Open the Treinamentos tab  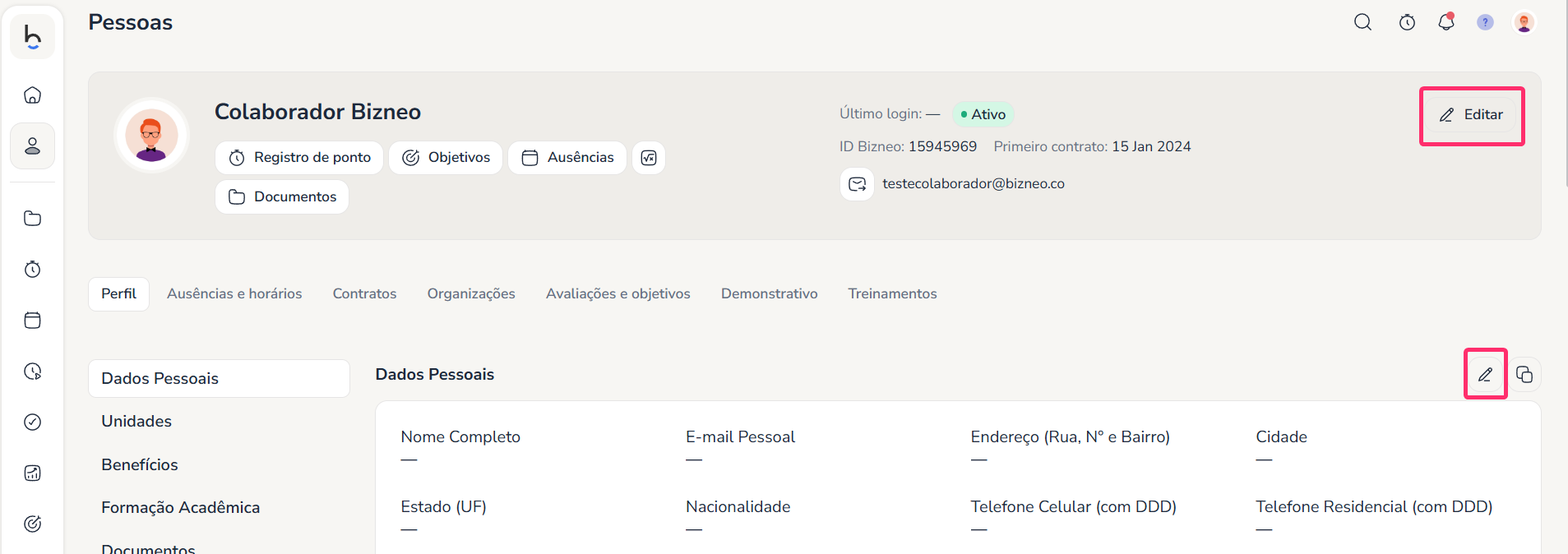pyautogui.click(x=892, y=293)
